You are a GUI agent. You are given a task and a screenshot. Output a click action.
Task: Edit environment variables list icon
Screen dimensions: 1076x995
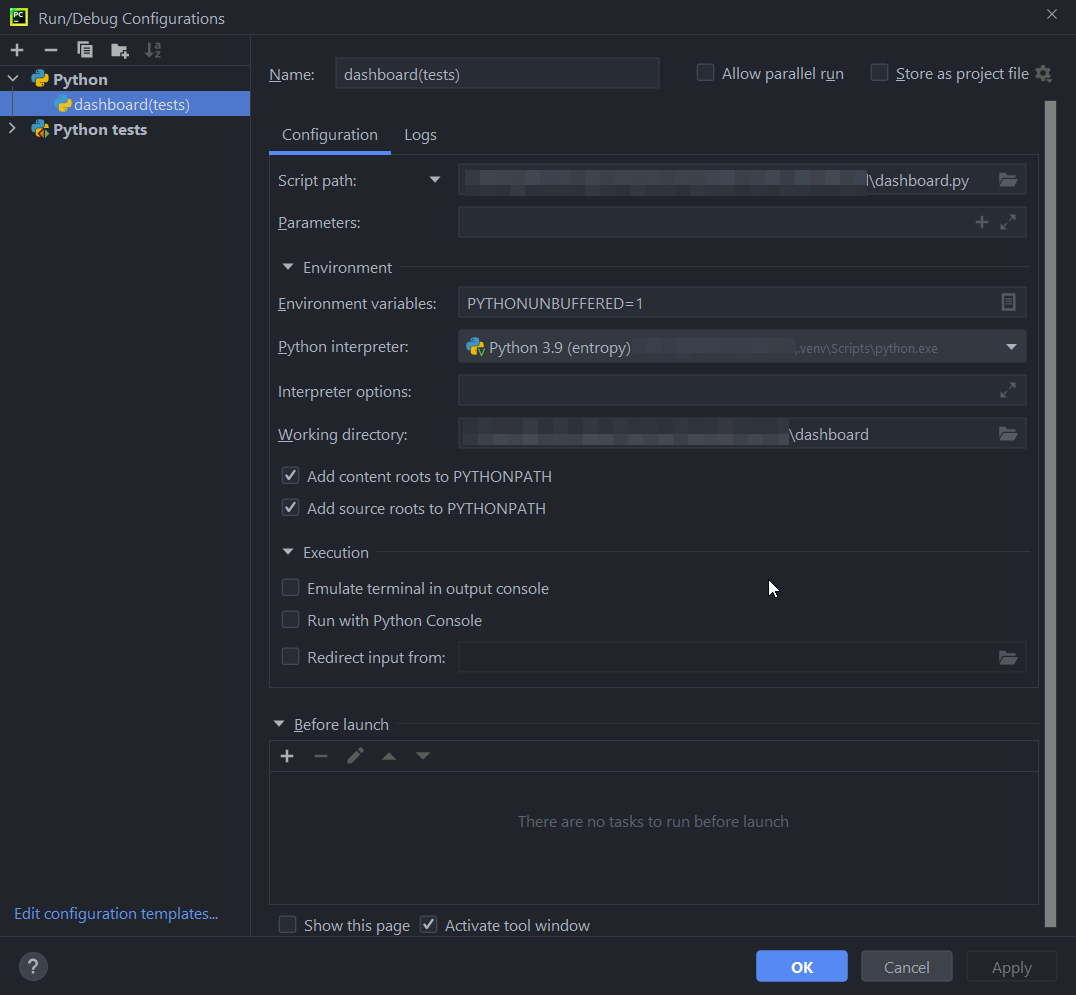click(x=1008, y=302)
